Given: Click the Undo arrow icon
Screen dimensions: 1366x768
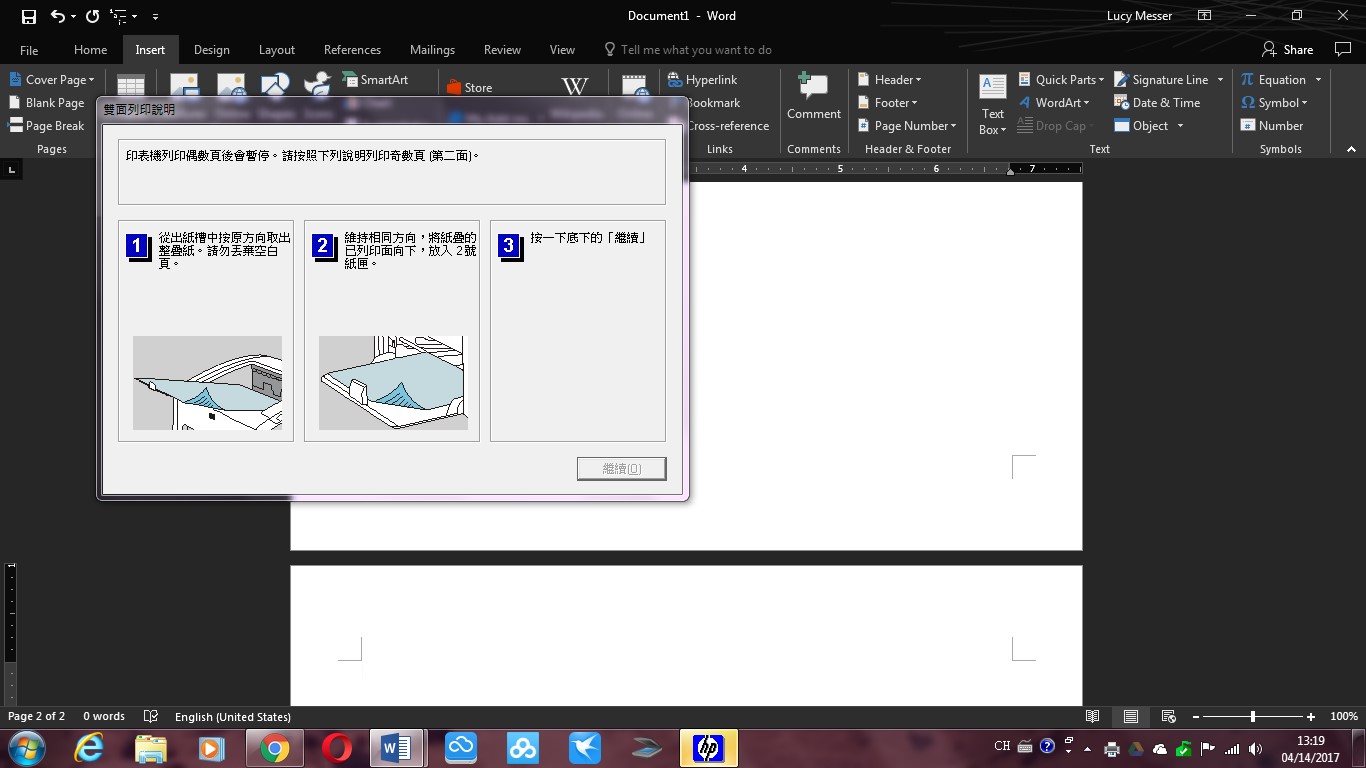Looking at the screenshot, I should tap(57, 16).
